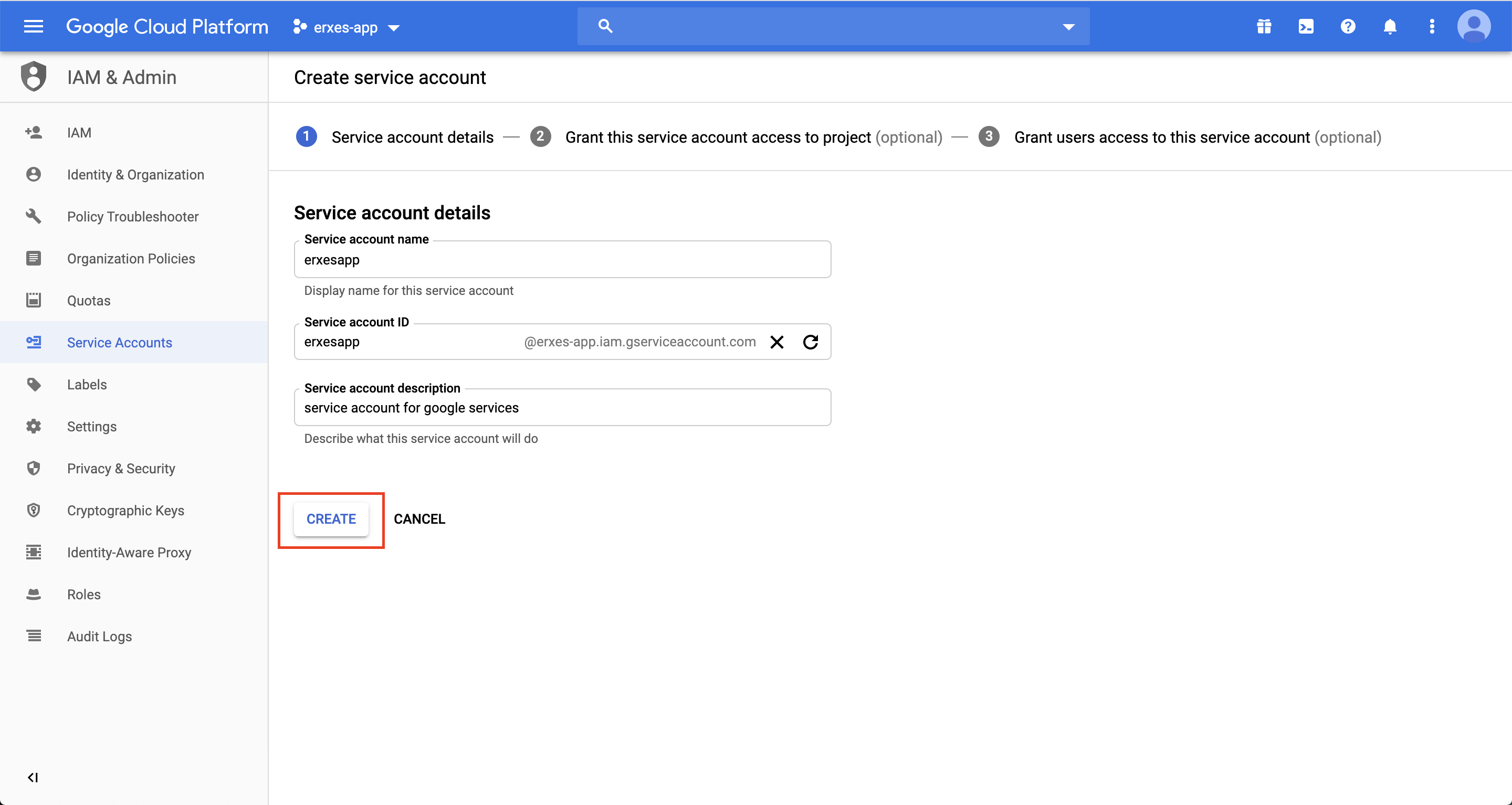Screen dimensions: 1512x805
Task: Activate Cloud Shell terminal icon
Action: coord(1306,26)
